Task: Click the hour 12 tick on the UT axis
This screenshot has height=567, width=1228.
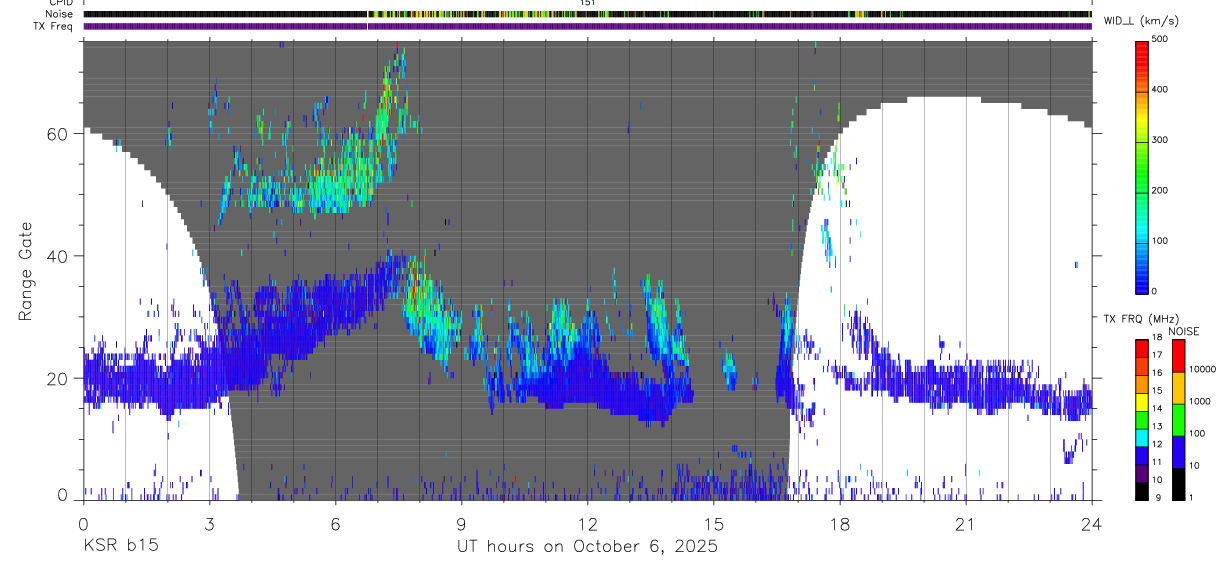Action: (587, 523)
